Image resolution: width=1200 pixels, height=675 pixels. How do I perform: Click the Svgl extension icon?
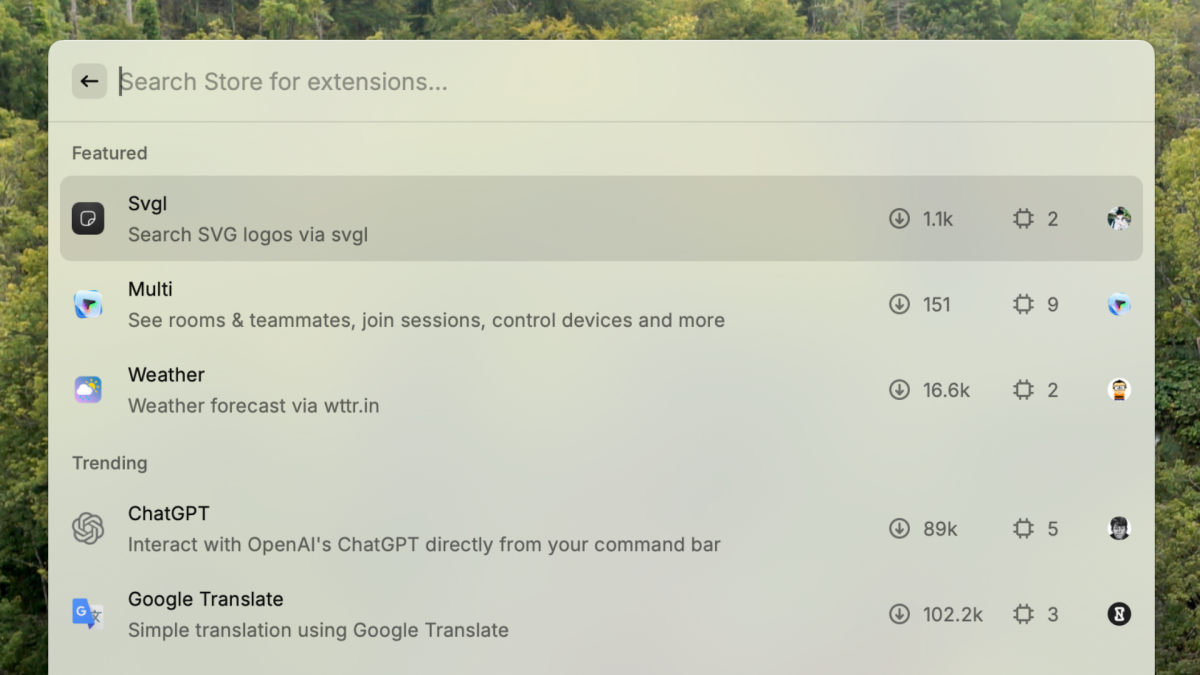click(x=88, y=218)
